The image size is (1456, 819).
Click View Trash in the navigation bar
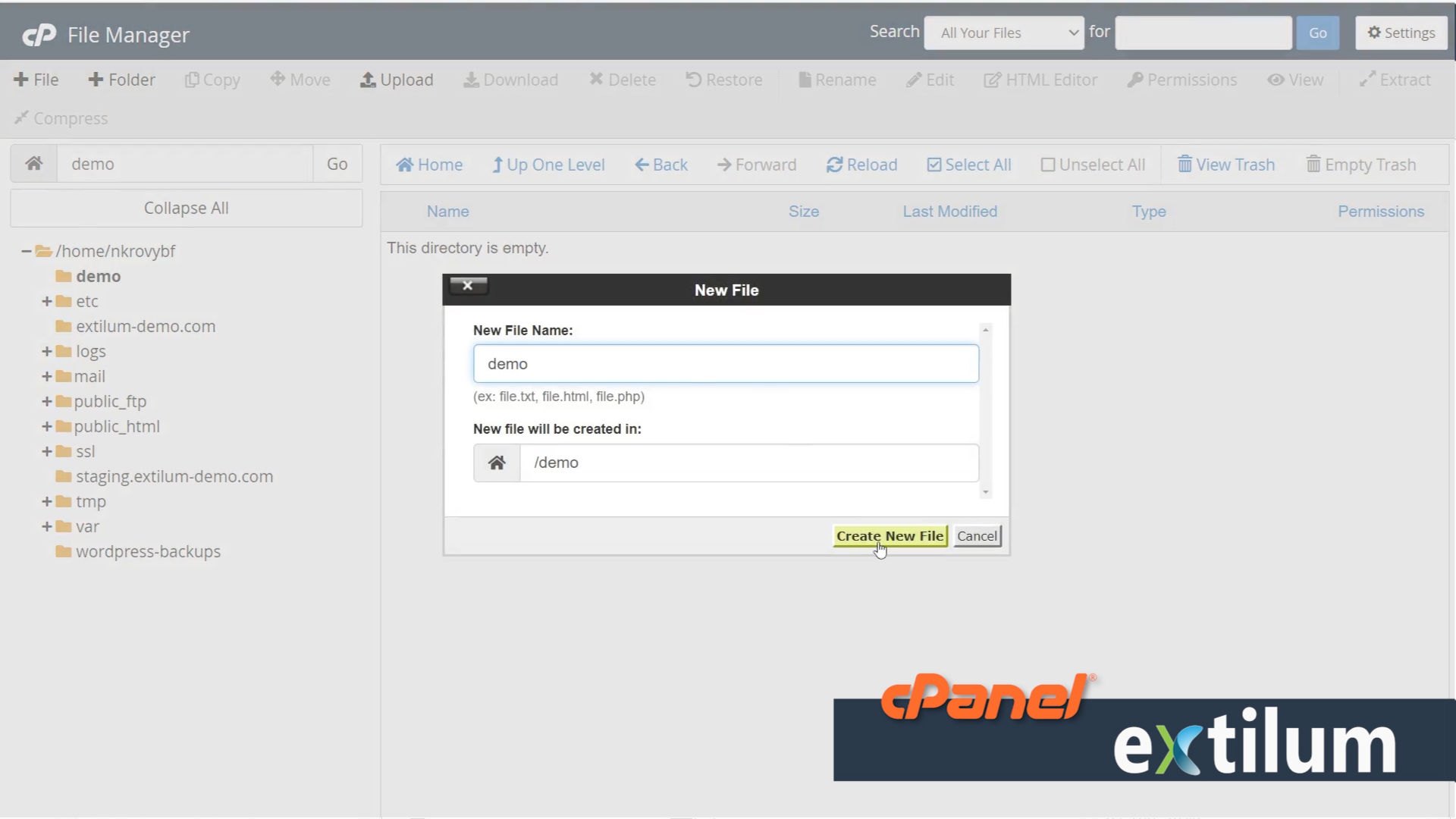point(1225,165)
